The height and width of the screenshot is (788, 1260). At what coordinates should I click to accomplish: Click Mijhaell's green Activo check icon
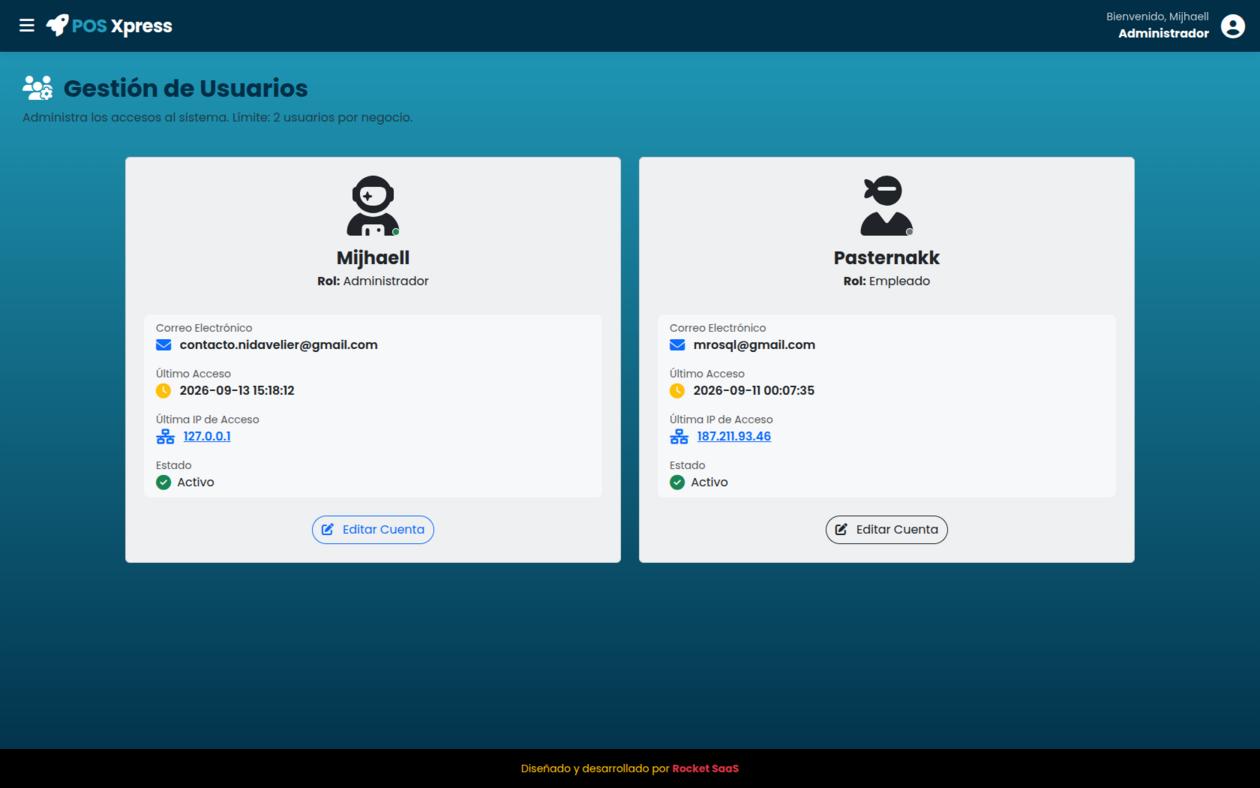(x=163, y=482)
